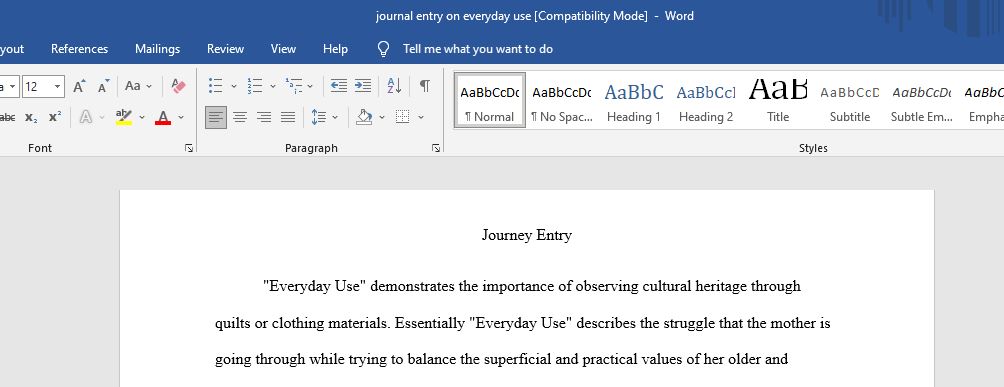Click Tell me what you want to do

pos(478,49)
